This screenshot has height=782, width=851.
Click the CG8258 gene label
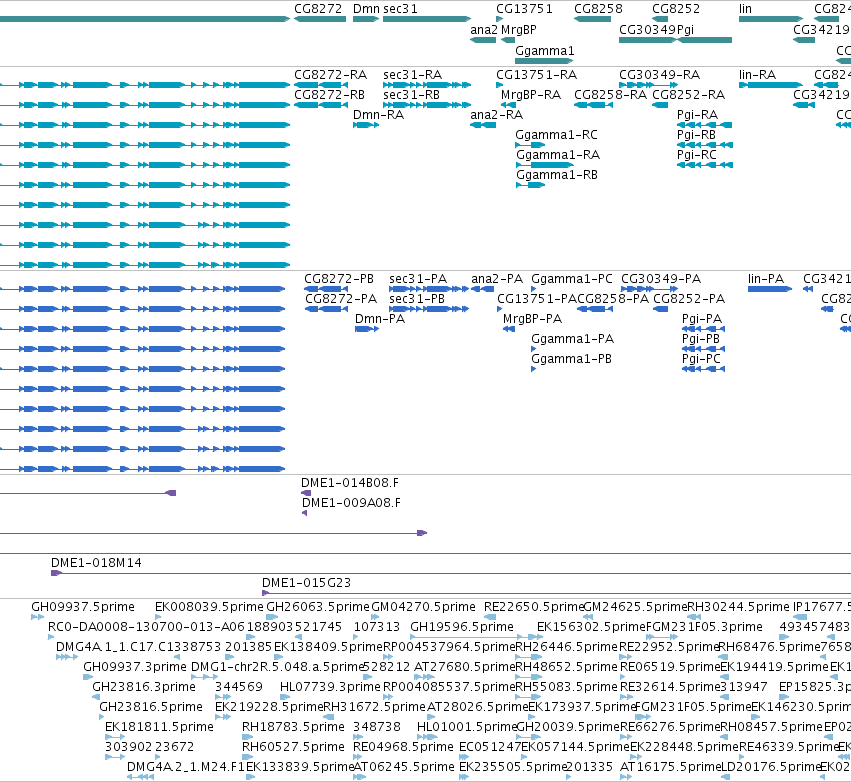(598, 9)
